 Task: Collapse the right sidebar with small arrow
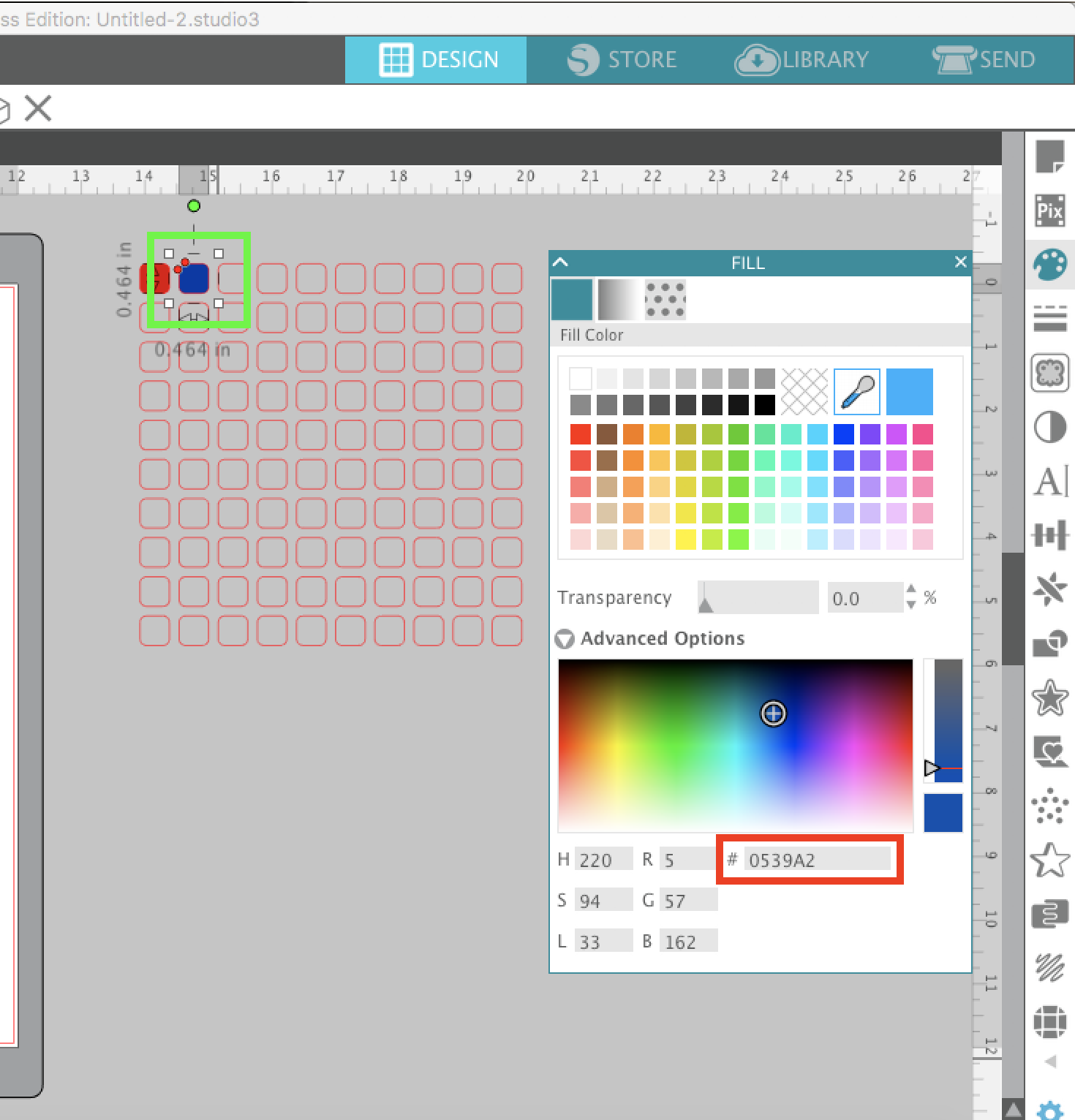(1051, 1062)
